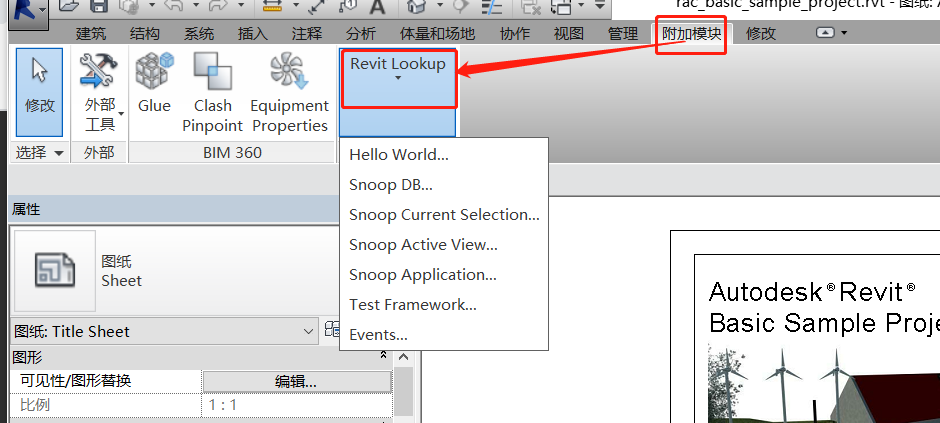Viewport: 940px width, 423px height.
Task: Click the 编辑... button for visibility overrides
Action: (297, 381)
